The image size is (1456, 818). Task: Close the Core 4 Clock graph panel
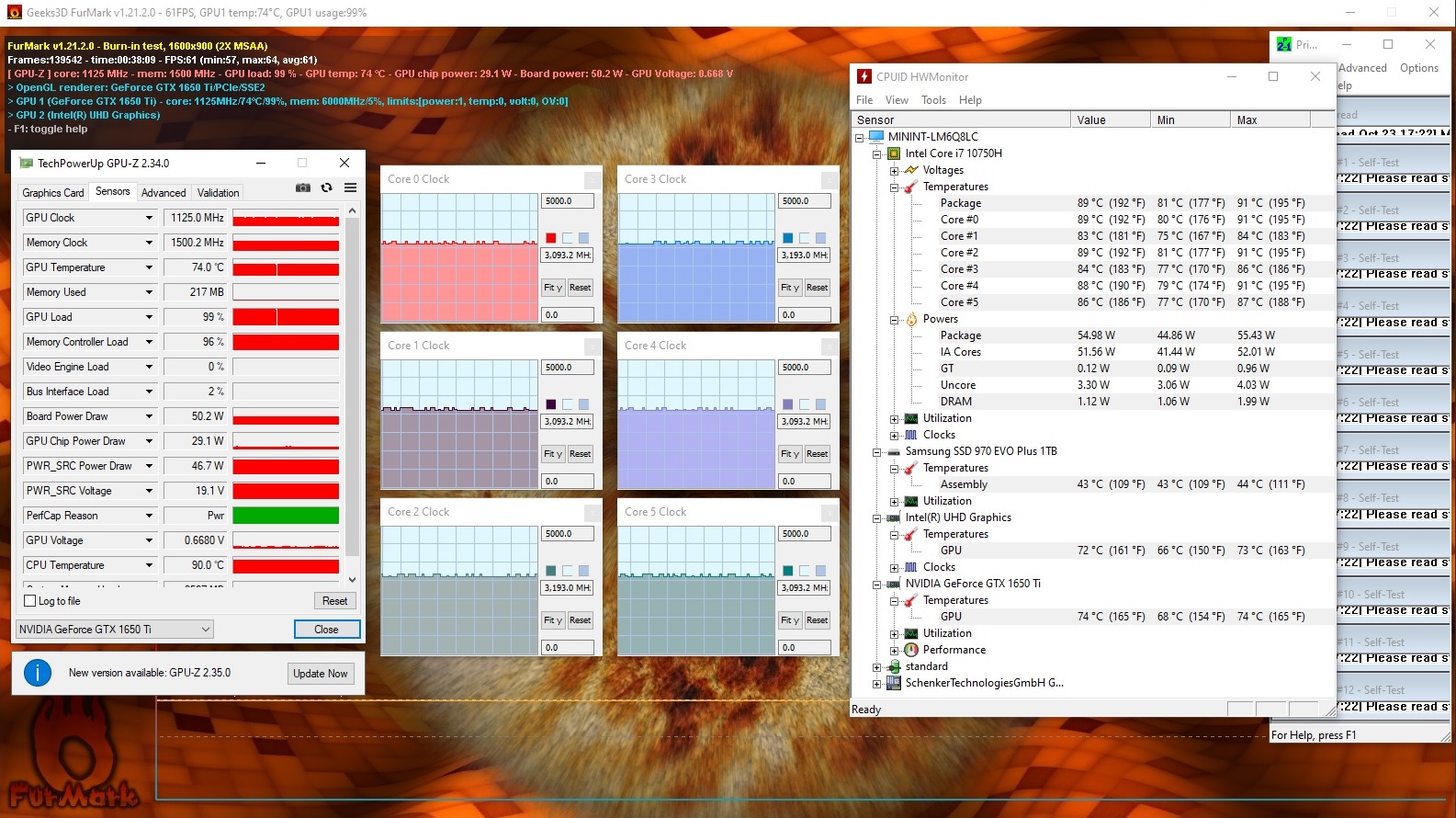[x=830, y=346]
